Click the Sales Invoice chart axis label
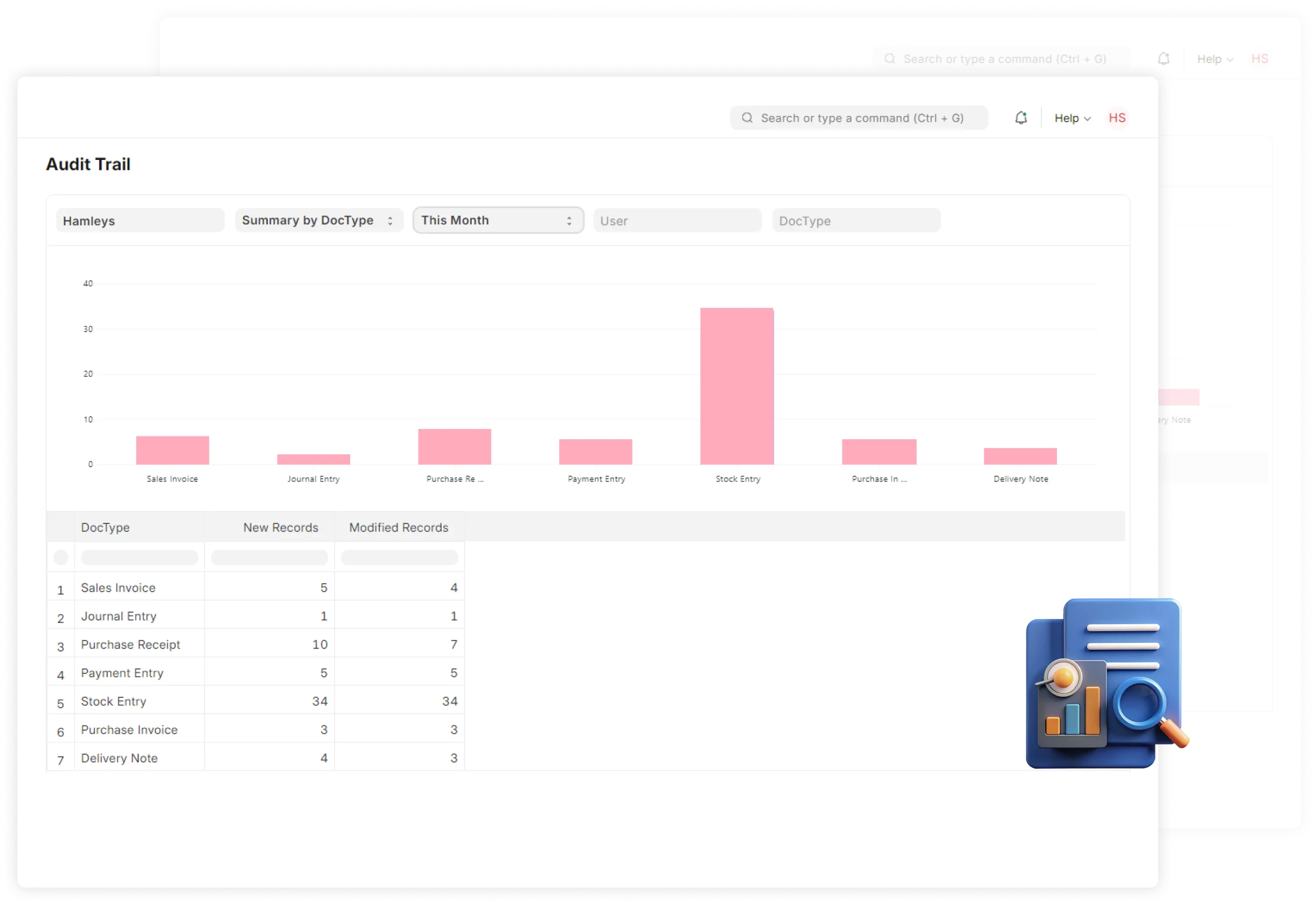This screenshot has width=1316, height=903. coord(172,479)
